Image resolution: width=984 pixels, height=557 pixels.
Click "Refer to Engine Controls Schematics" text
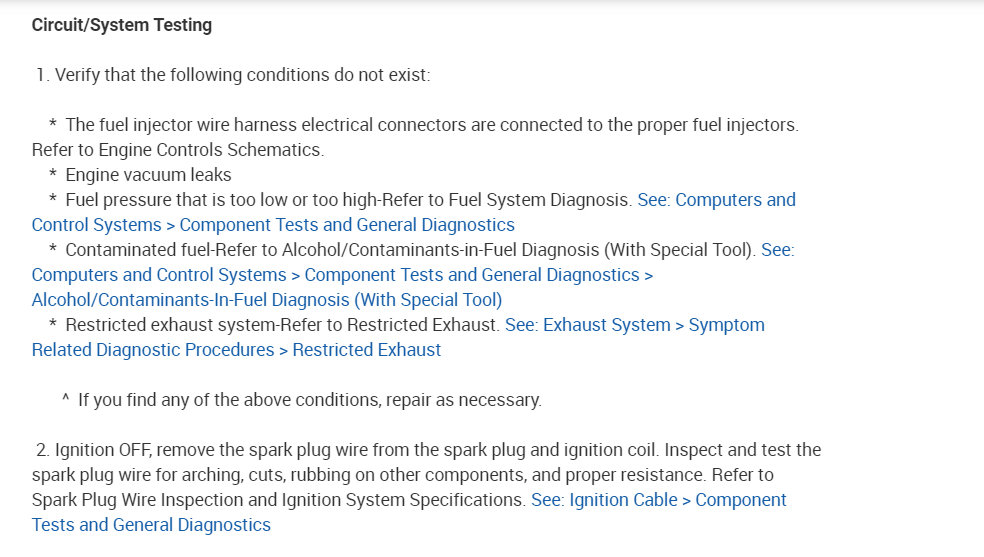click(178, 150)
